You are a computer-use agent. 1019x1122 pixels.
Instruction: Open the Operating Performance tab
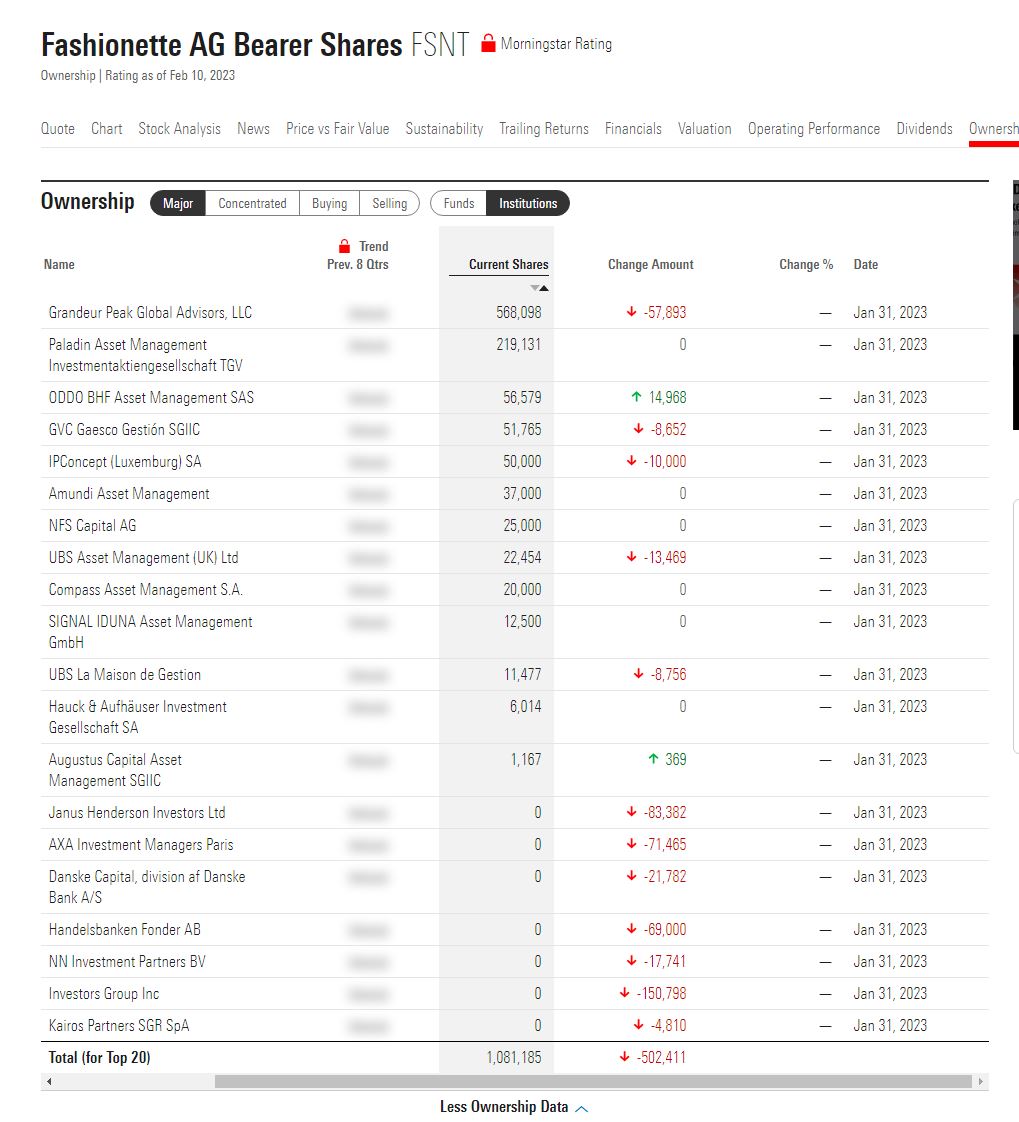tap(814, 129)
